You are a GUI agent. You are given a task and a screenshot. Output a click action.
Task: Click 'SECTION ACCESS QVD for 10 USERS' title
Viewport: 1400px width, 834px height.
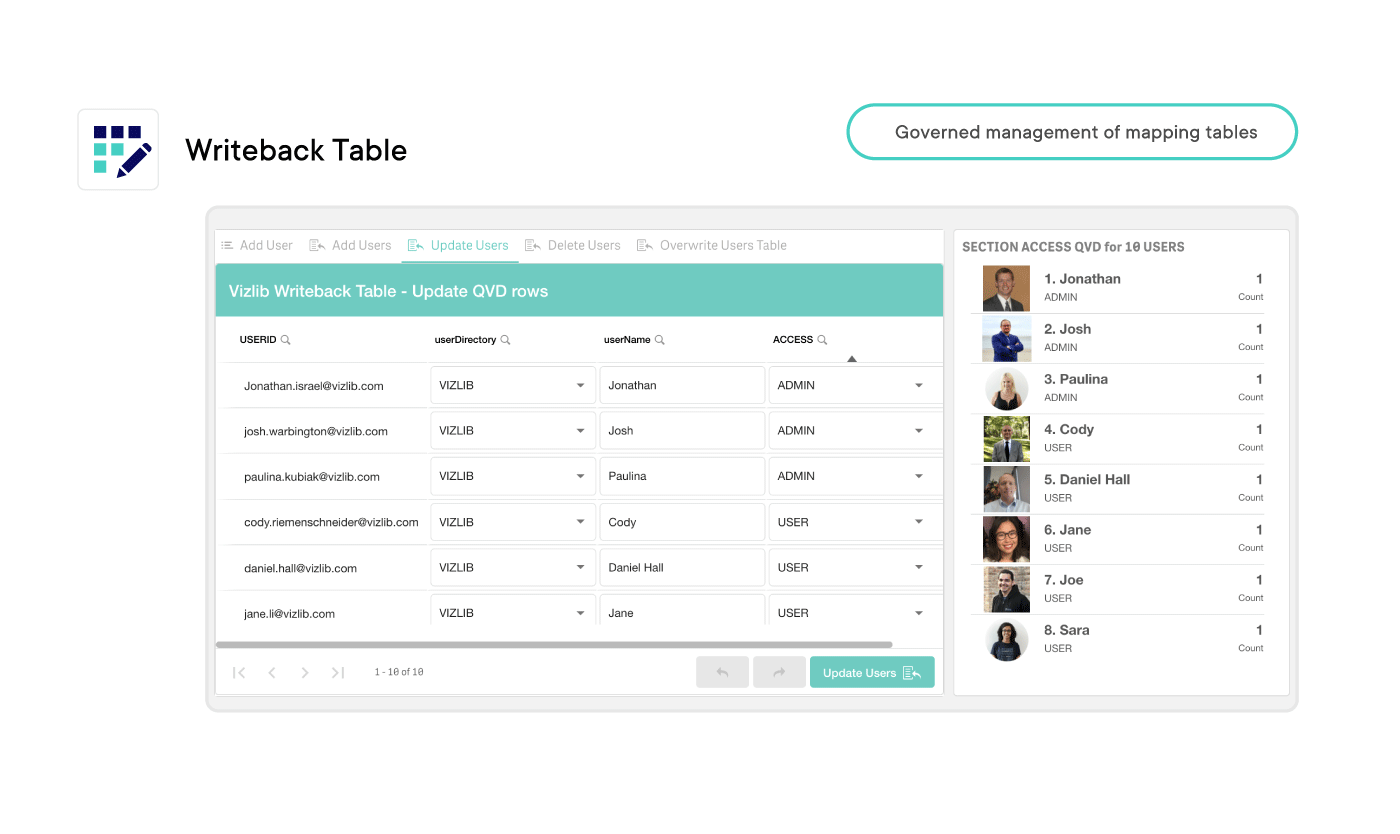[x=1073, y=247]
